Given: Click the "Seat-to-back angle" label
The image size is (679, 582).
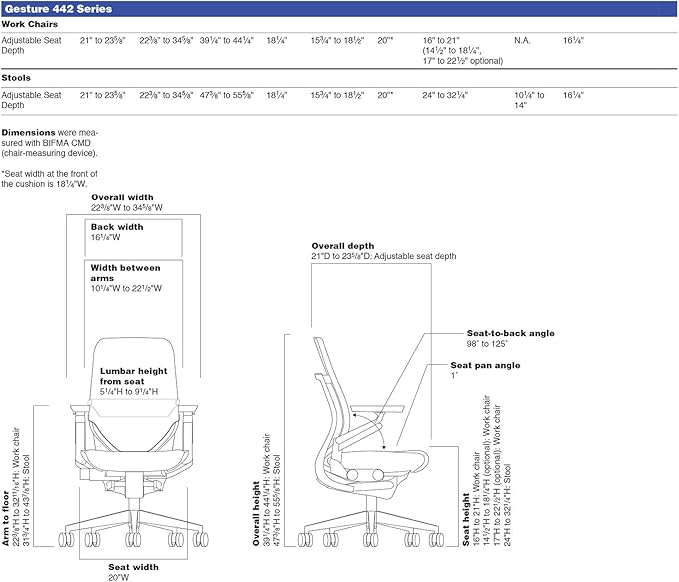Looking at the screenshot, I should point(511,333).
